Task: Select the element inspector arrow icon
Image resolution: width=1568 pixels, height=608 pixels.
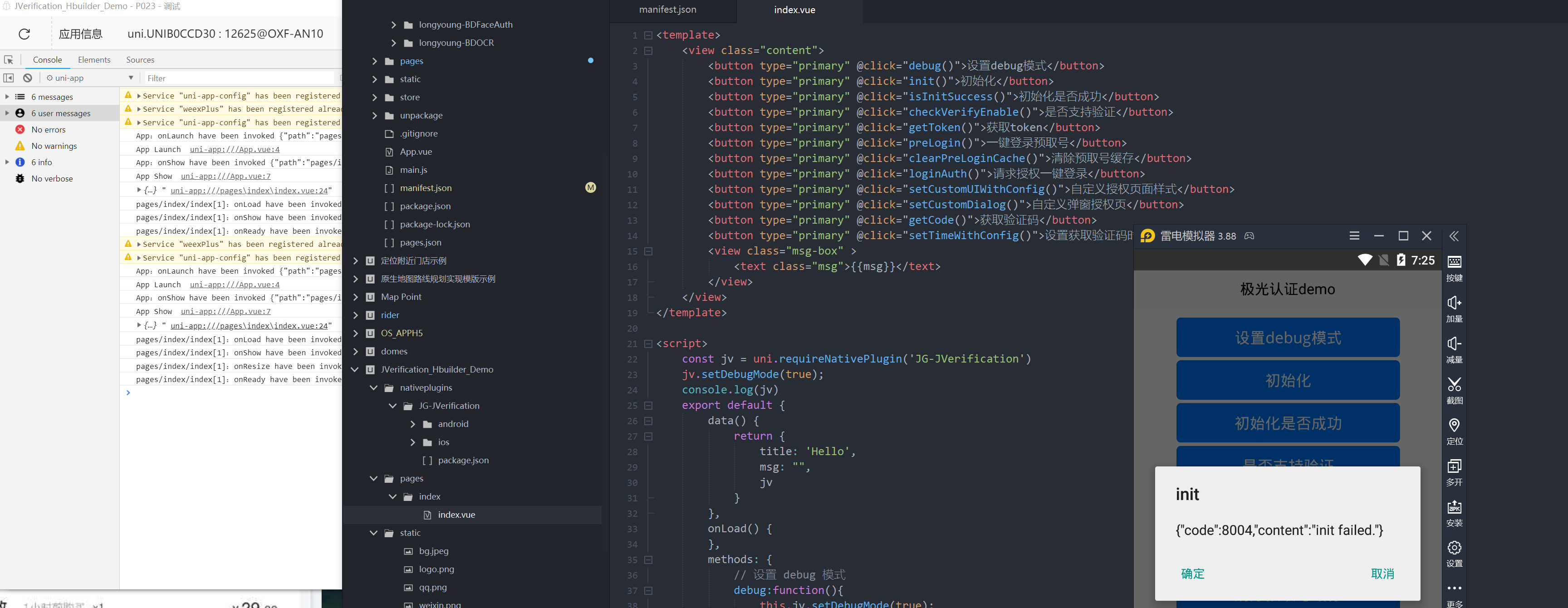Action: coord(9,59)
